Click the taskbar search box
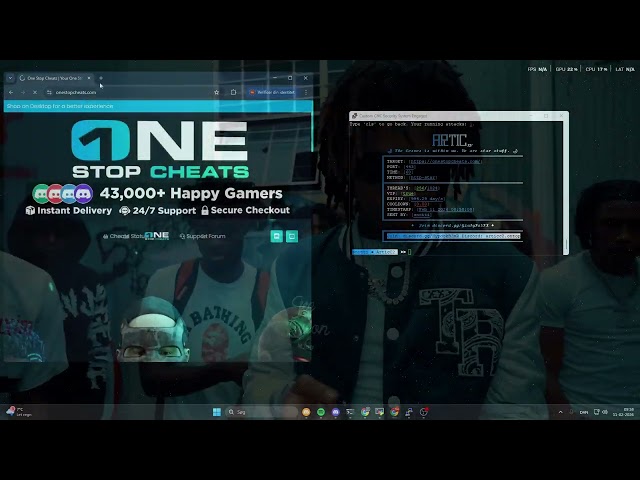Screen dimensions: 640x480 (261, 412)
